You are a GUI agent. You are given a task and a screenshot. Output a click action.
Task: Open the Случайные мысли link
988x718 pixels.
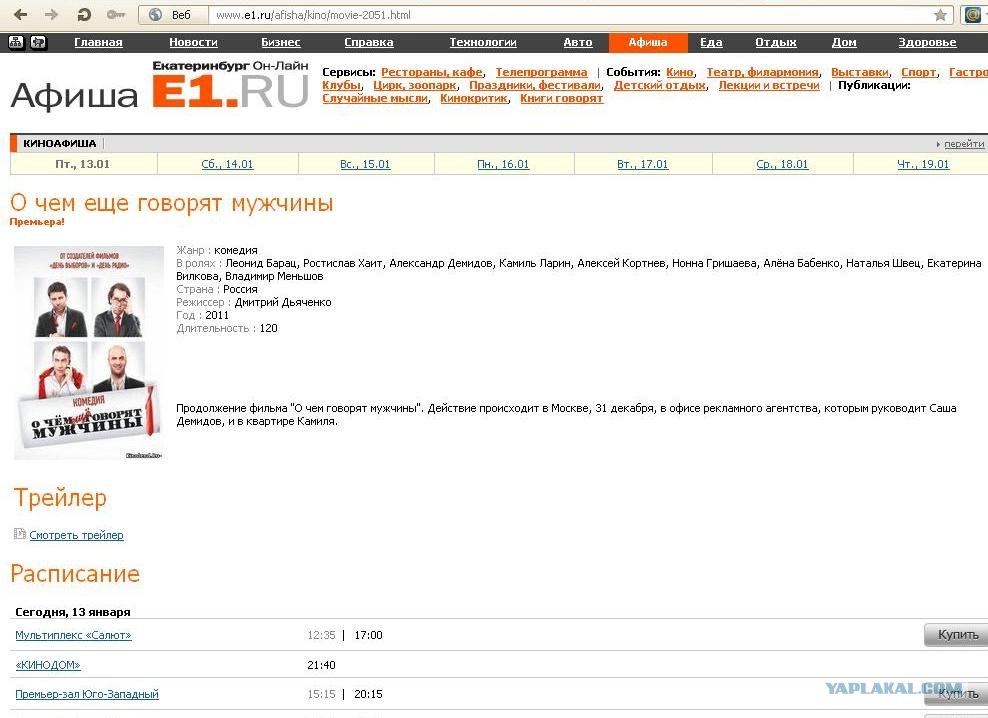pyautogui.click(x=375, y=98)
